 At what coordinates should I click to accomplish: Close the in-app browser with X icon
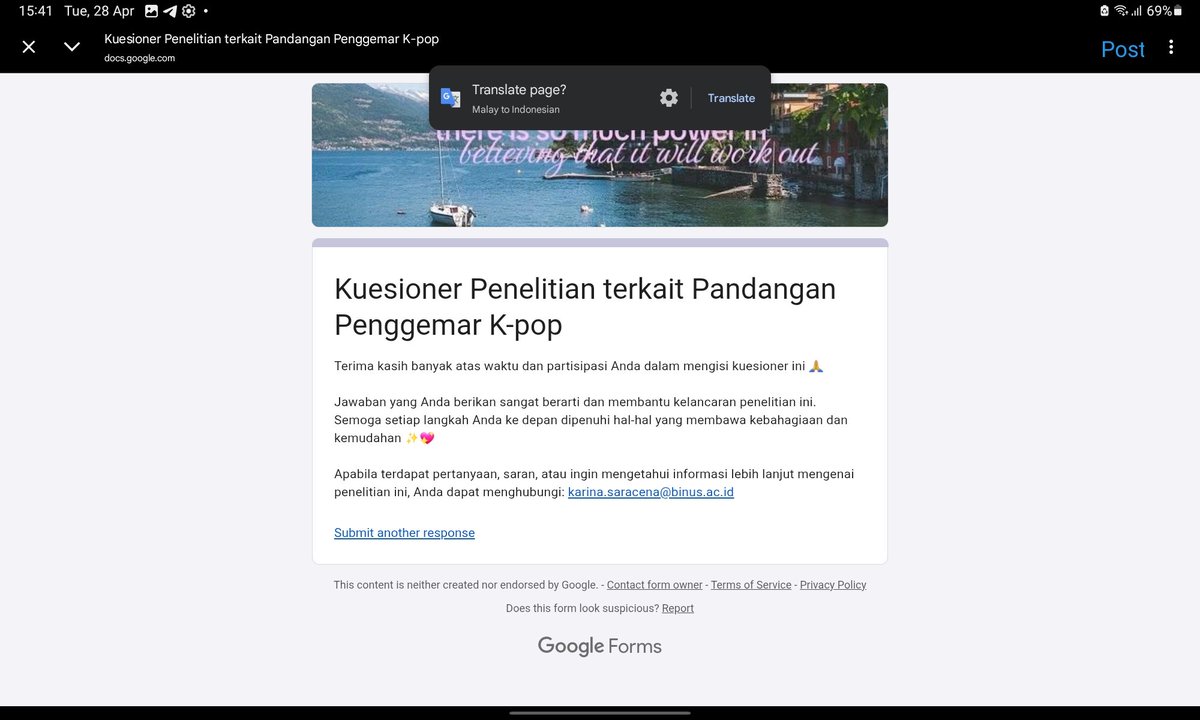tap(29, 47)
